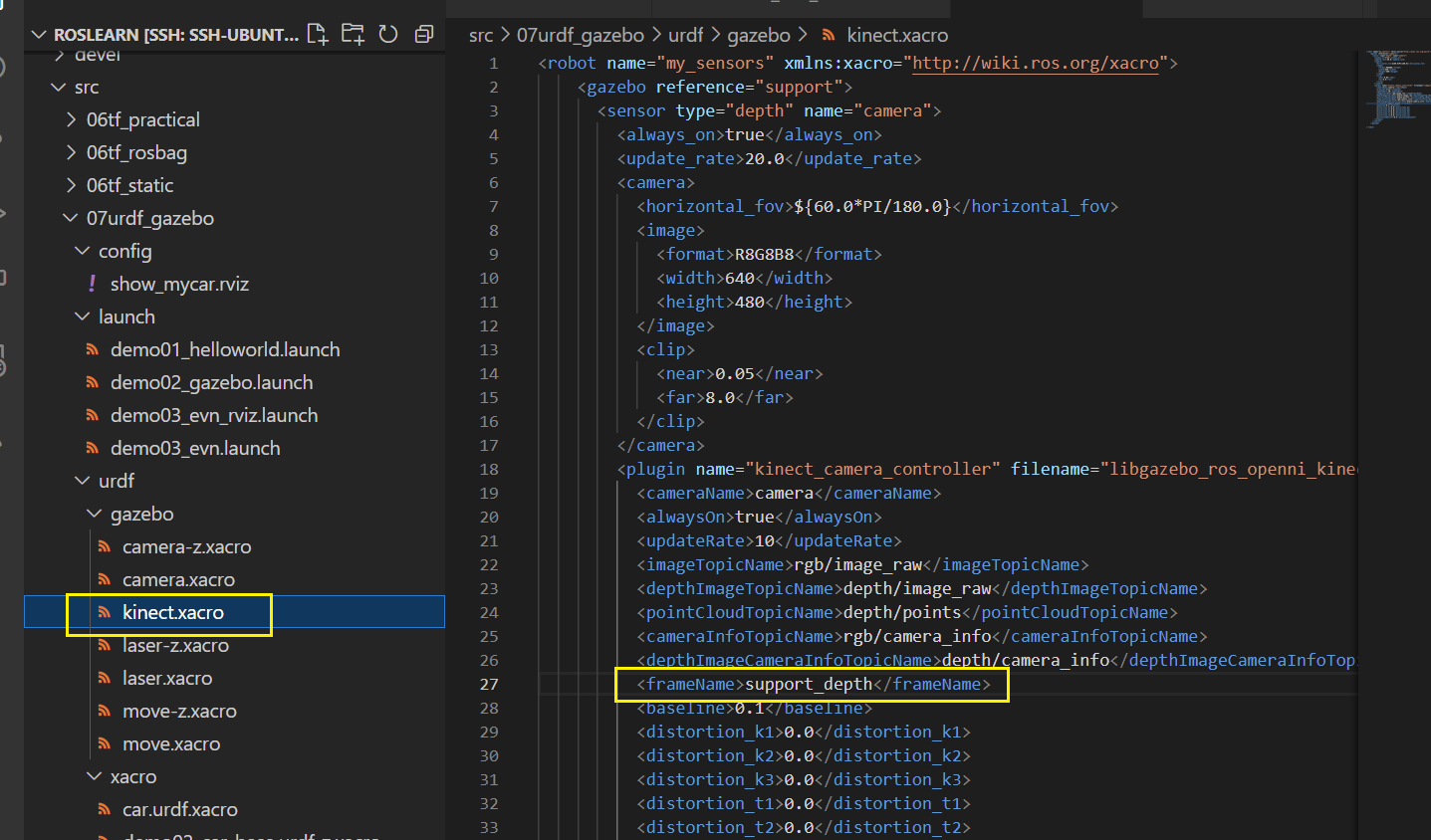Expand the 06tf_practical folder
This screenshot has height=840, width=1431.
[71, 119]
